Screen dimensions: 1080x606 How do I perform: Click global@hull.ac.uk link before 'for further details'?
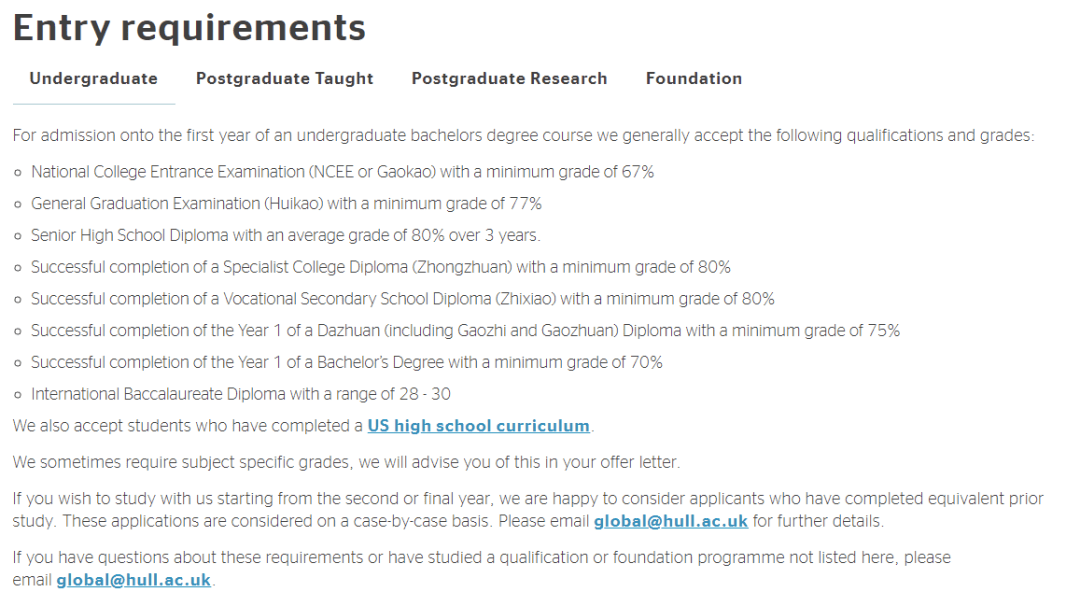click(x=671, y=521)
